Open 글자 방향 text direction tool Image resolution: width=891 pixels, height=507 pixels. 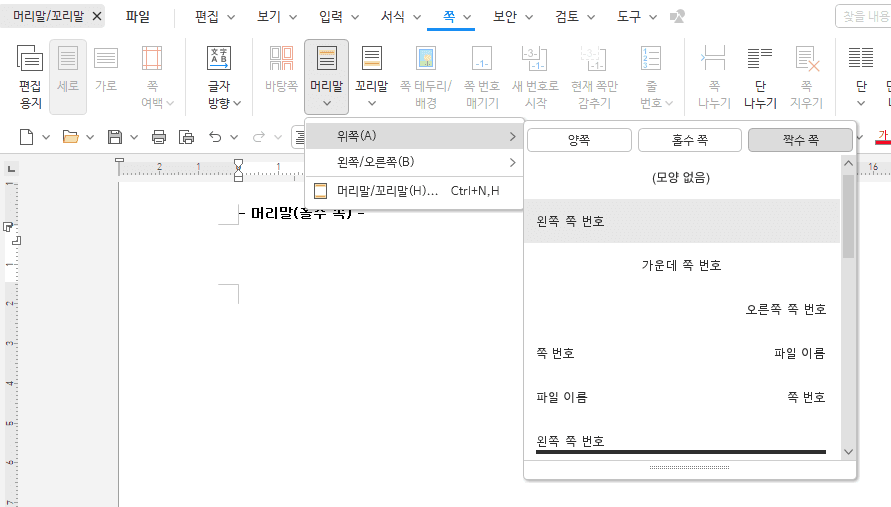tap(223, 77)
